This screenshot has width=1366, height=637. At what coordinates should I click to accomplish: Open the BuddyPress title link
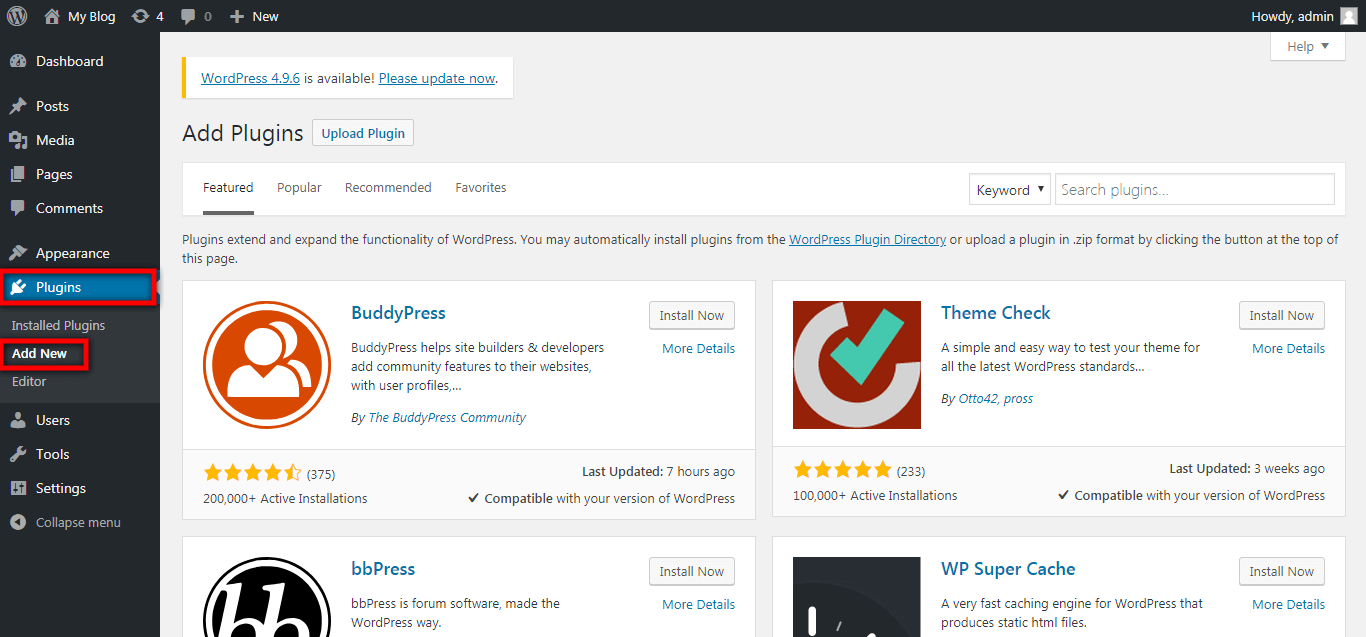pos(398,313)
